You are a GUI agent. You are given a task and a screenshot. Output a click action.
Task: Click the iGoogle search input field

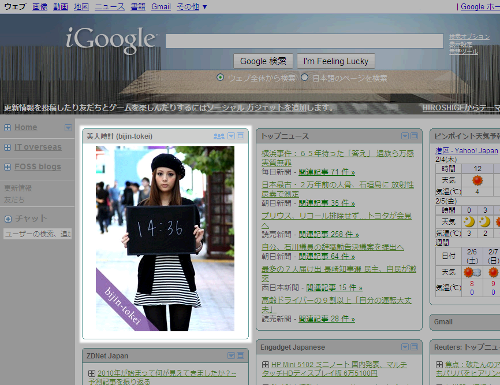[x=304, y=41]
